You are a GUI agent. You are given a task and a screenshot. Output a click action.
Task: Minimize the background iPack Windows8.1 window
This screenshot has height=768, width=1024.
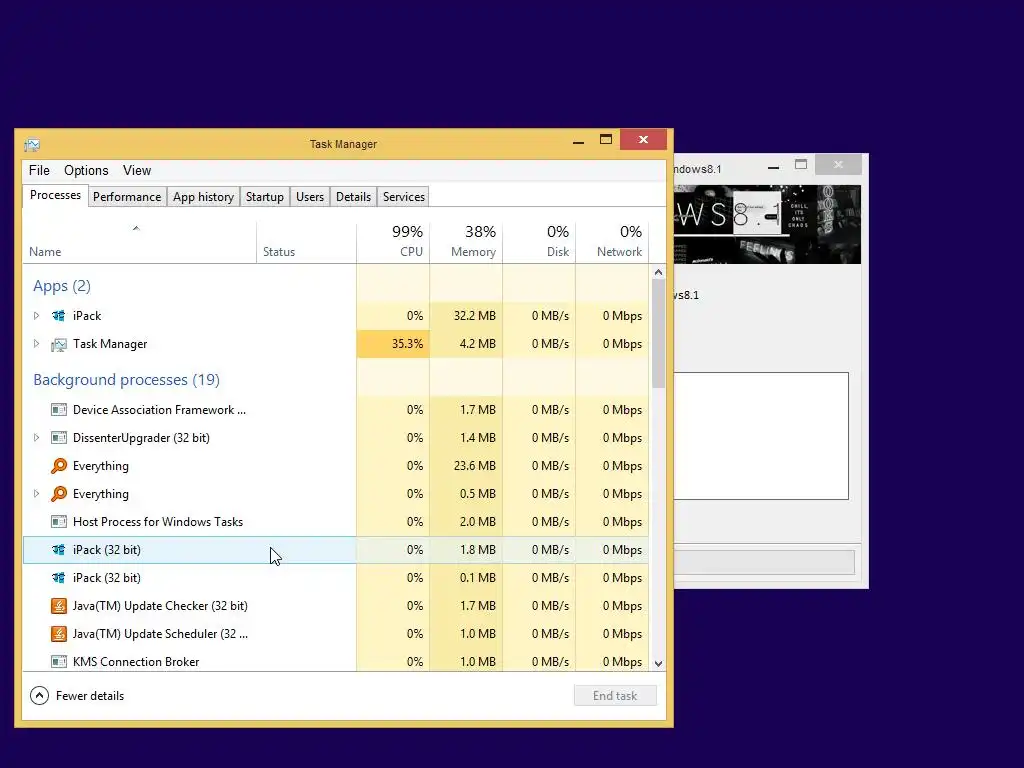coord(774,167)
